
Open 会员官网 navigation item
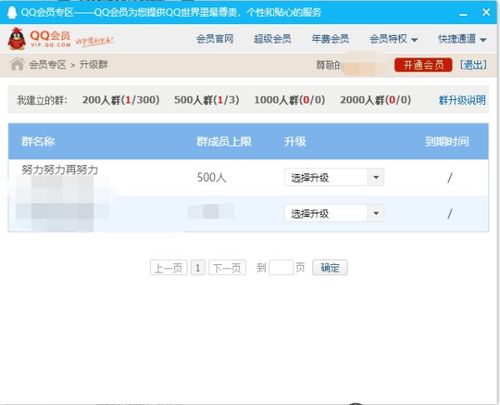(x=215, y=39)
